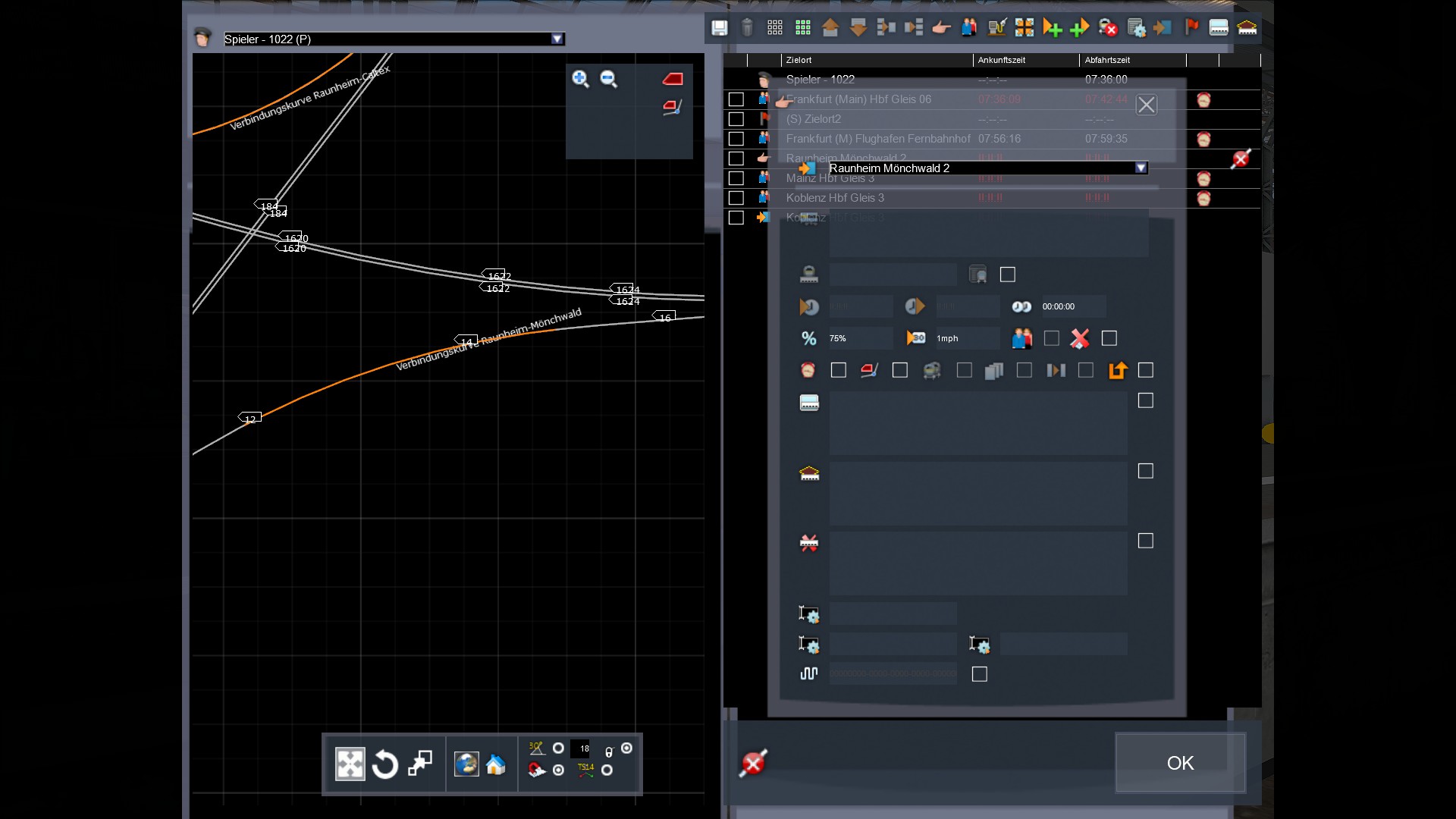Zoom out on the track map
Image resolution: width=1456 pixels, height=819 pixels.
609,79
